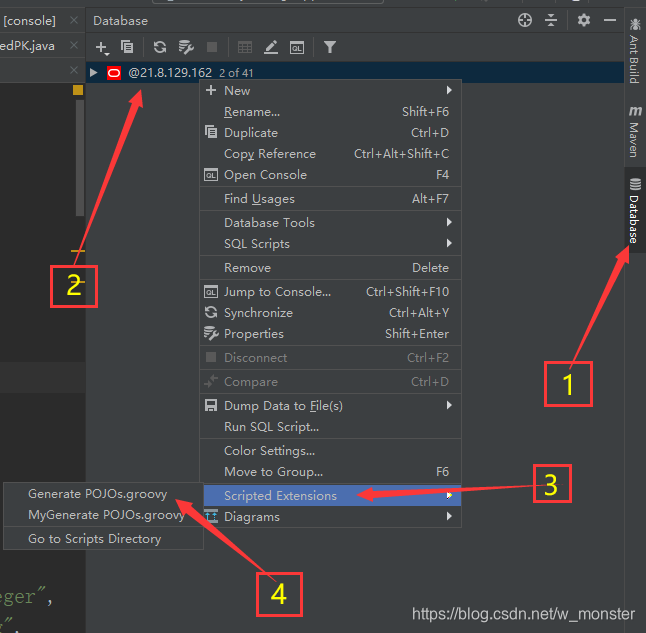Click the Diagrams icon in context menu
Viewport: 646px width, 633px height.
pyautogui.click(x=211, y=516)
